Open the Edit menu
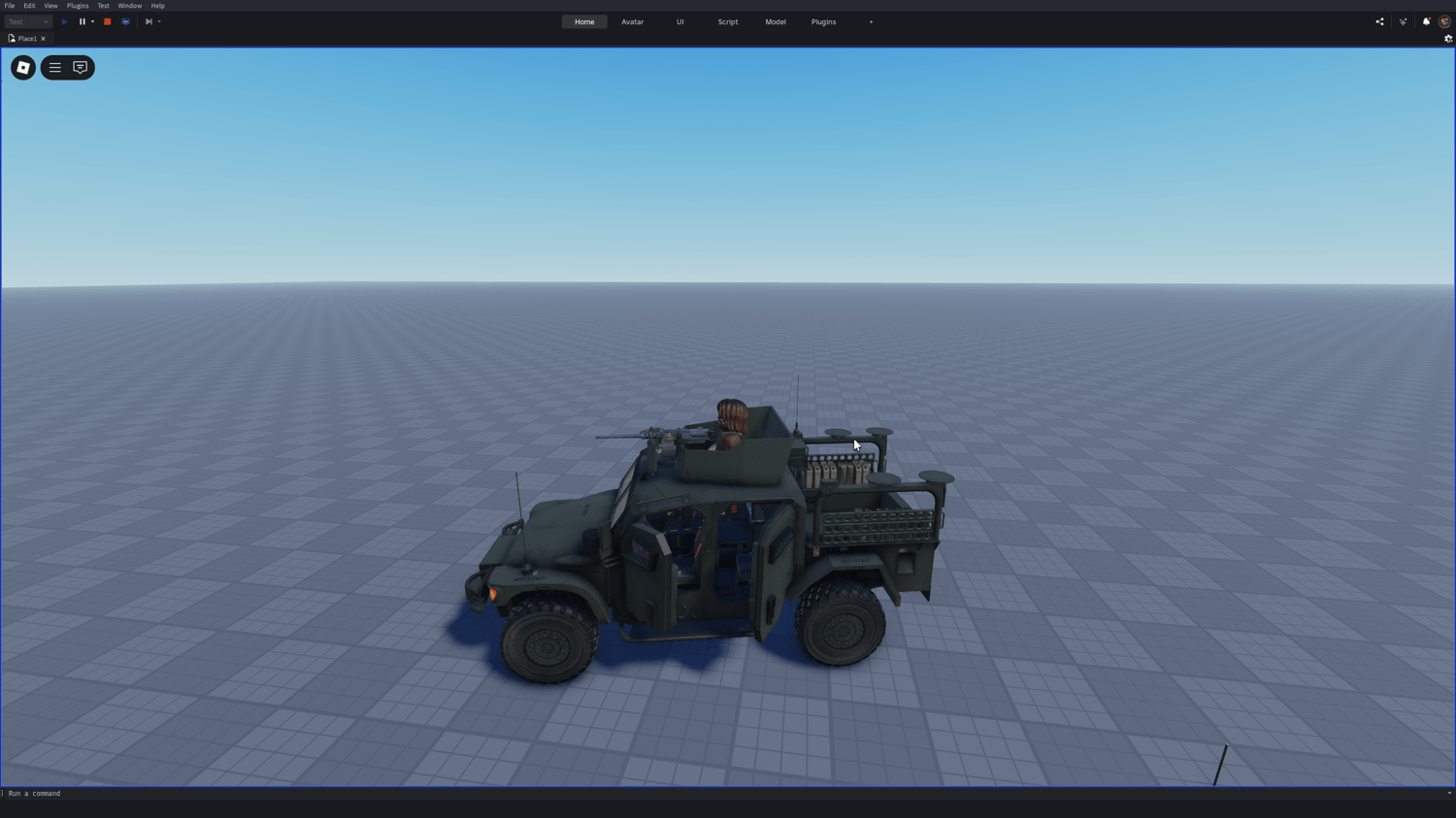1456x818 pixels. pyautogui.click(x=29, y=6)
